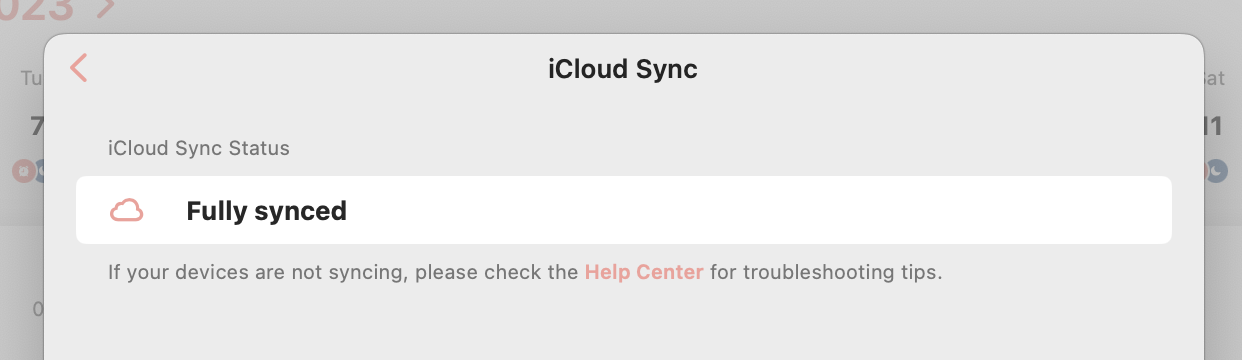Click the dimmed Tu weekday label
This screenshot has width=1242, height=360.
tap(32, 78)
